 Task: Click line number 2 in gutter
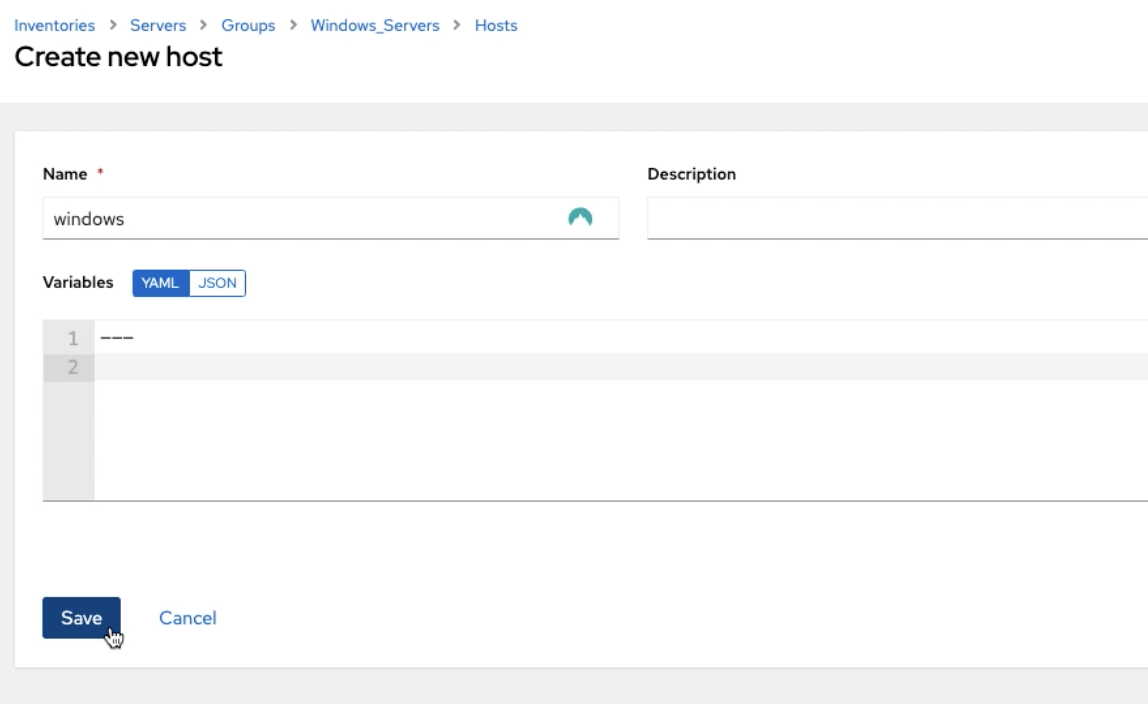pos(72,367)
